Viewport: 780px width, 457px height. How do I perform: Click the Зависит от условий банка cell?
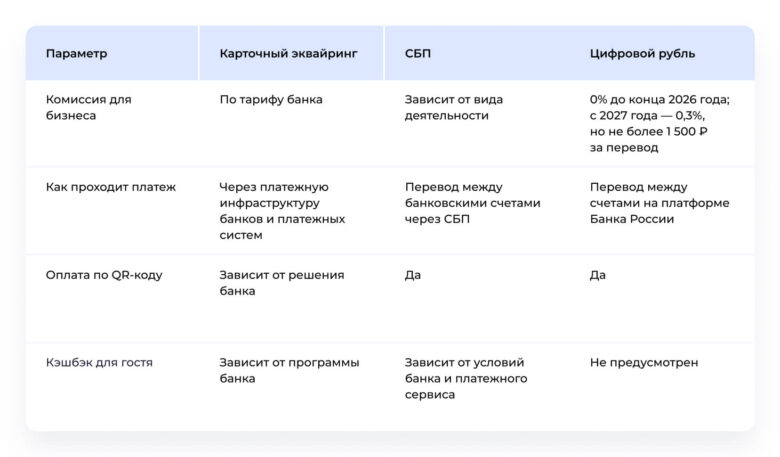coord(466,378)
